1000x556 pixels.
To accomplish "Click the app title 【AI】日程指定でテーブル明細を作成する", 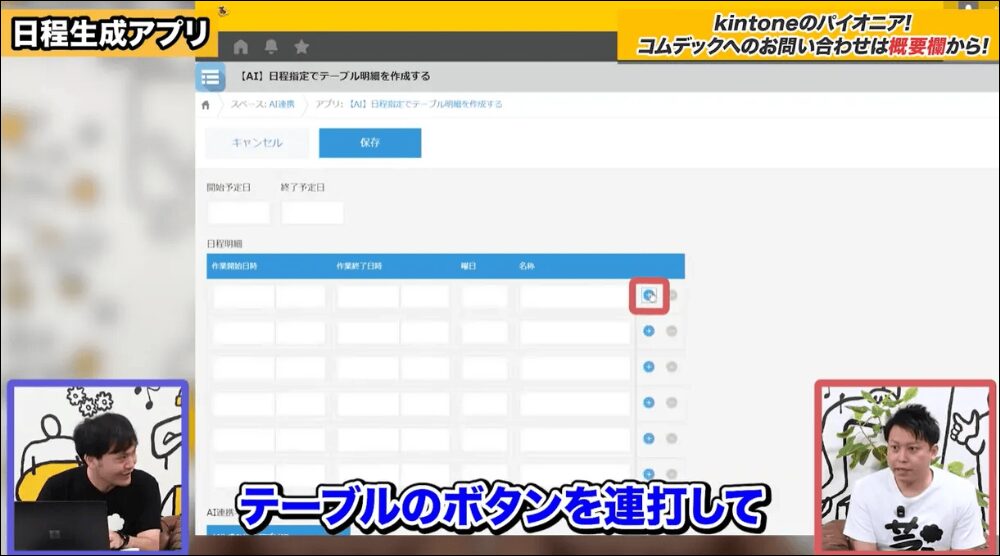I will tap(335, 76).
